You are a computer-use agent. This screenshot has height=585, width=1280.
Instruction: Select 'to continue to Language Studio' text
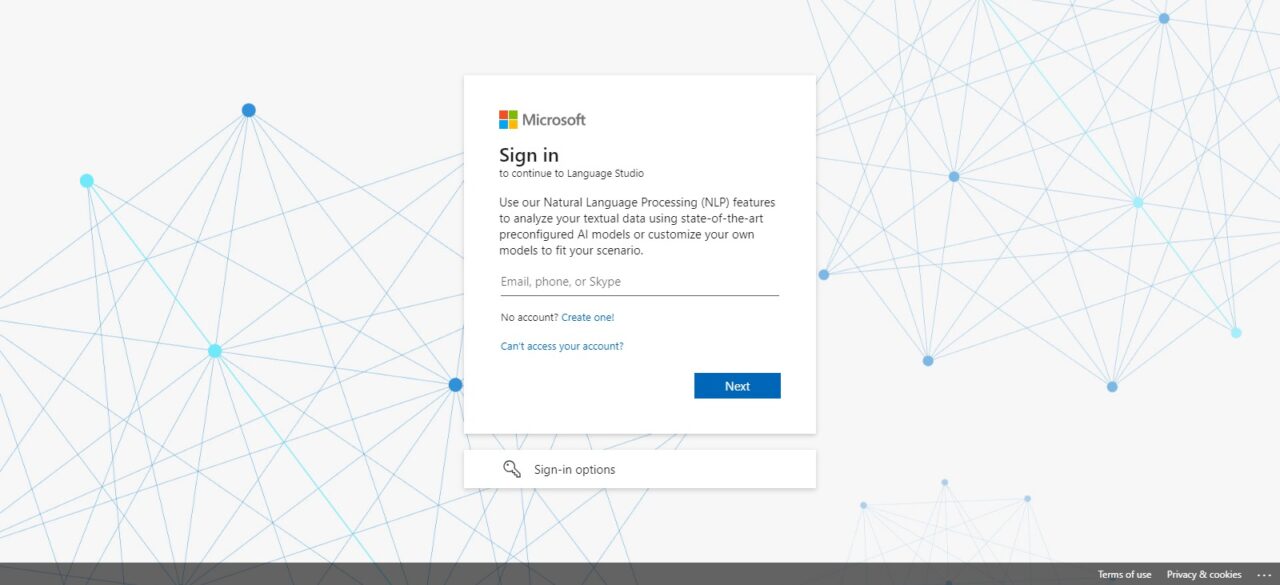pos(571,173)
